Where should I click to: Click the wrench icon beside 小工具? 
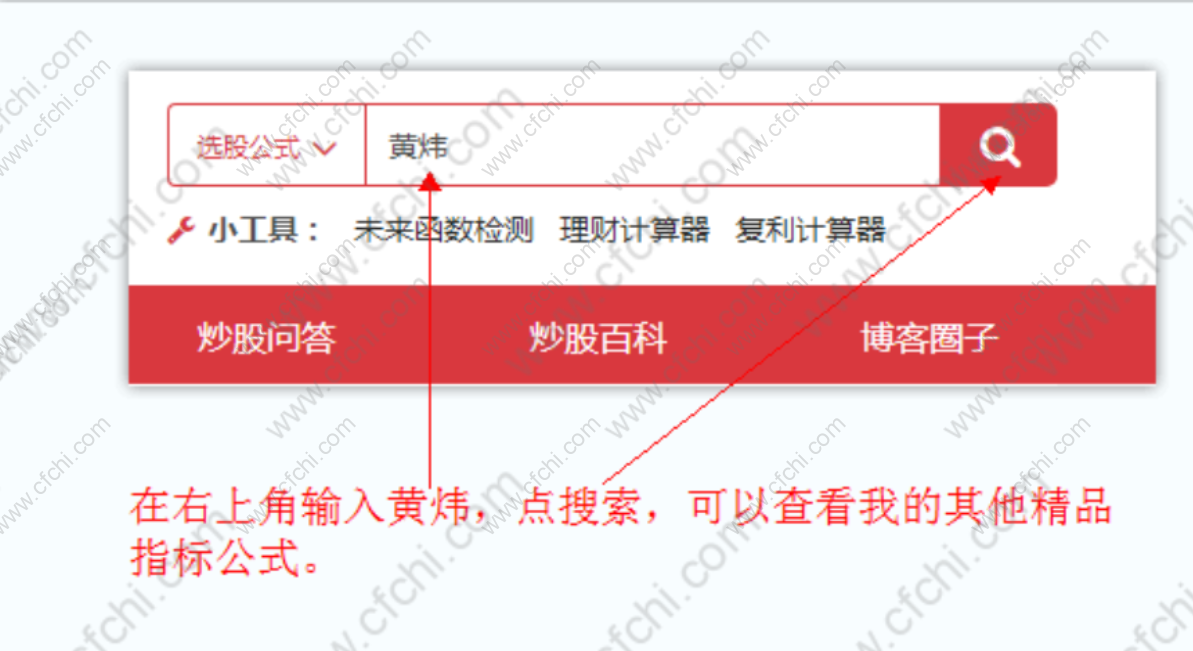(181, 230)
